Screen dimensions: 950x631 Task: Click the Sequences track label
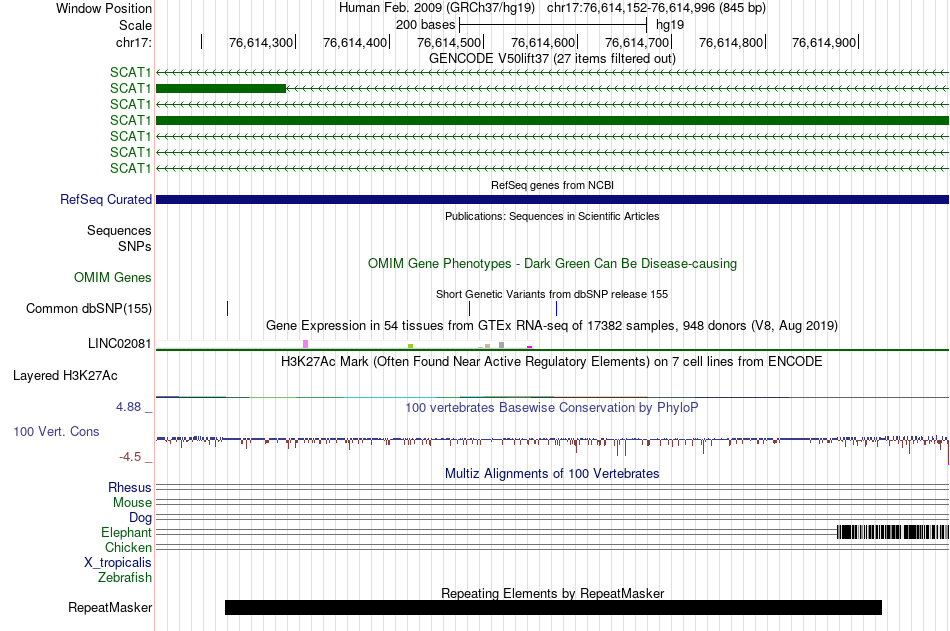[119, 230]
